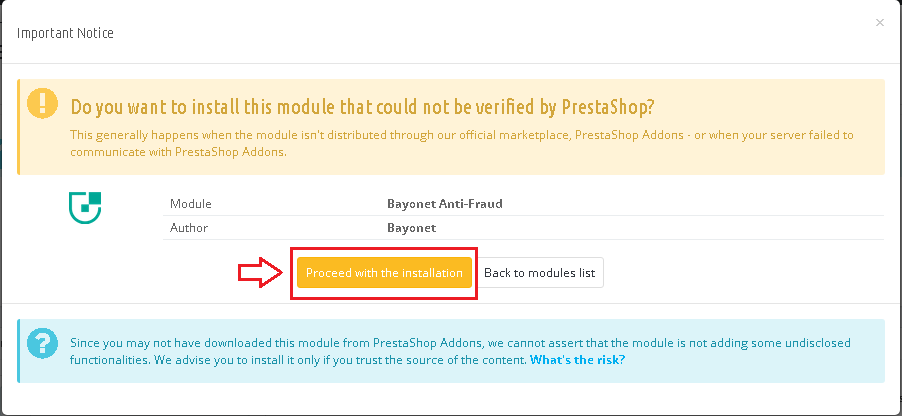Click the red arrow pointing at Proceed
This screenshot has width=902, height=416.
[261, 272]
